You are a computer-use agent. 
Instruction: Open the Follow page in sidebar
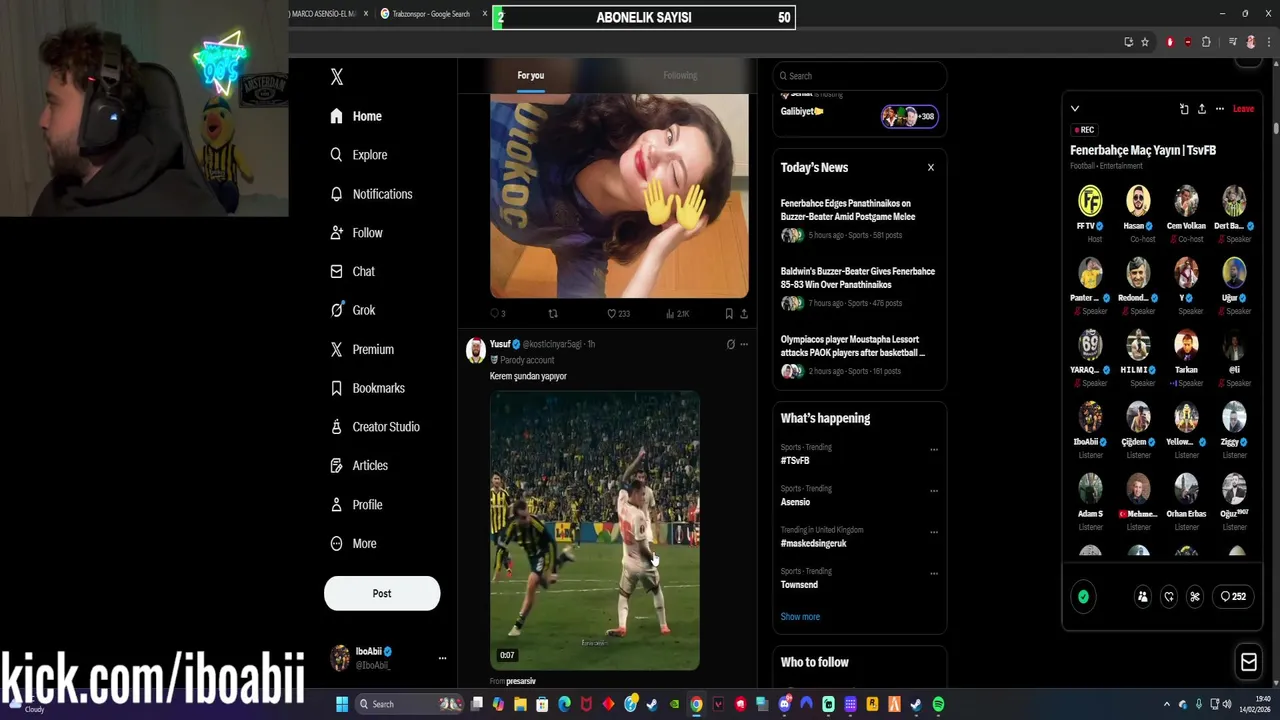(x=356, y=233)
